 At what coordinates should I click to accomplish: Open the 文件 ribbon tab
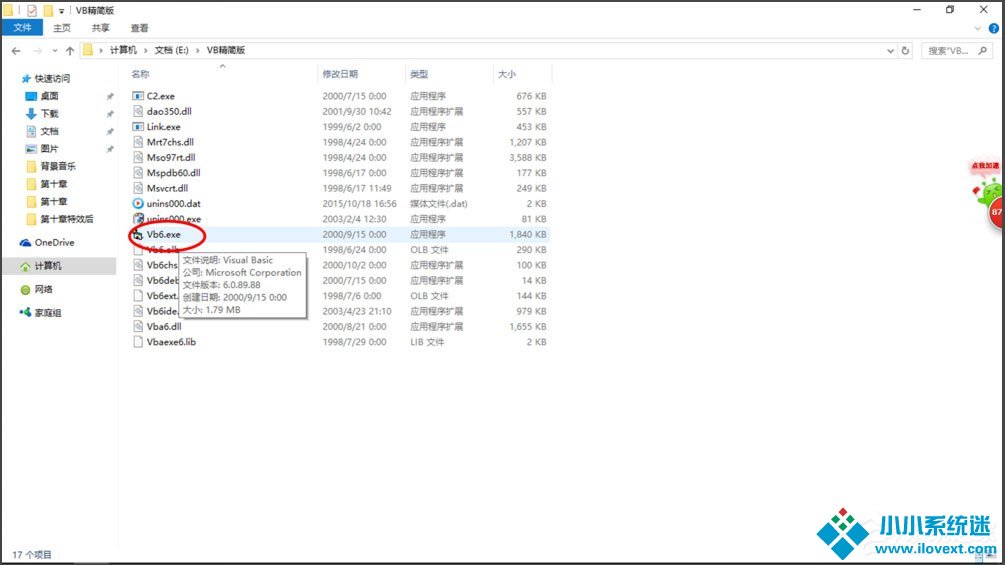[22, 28]
